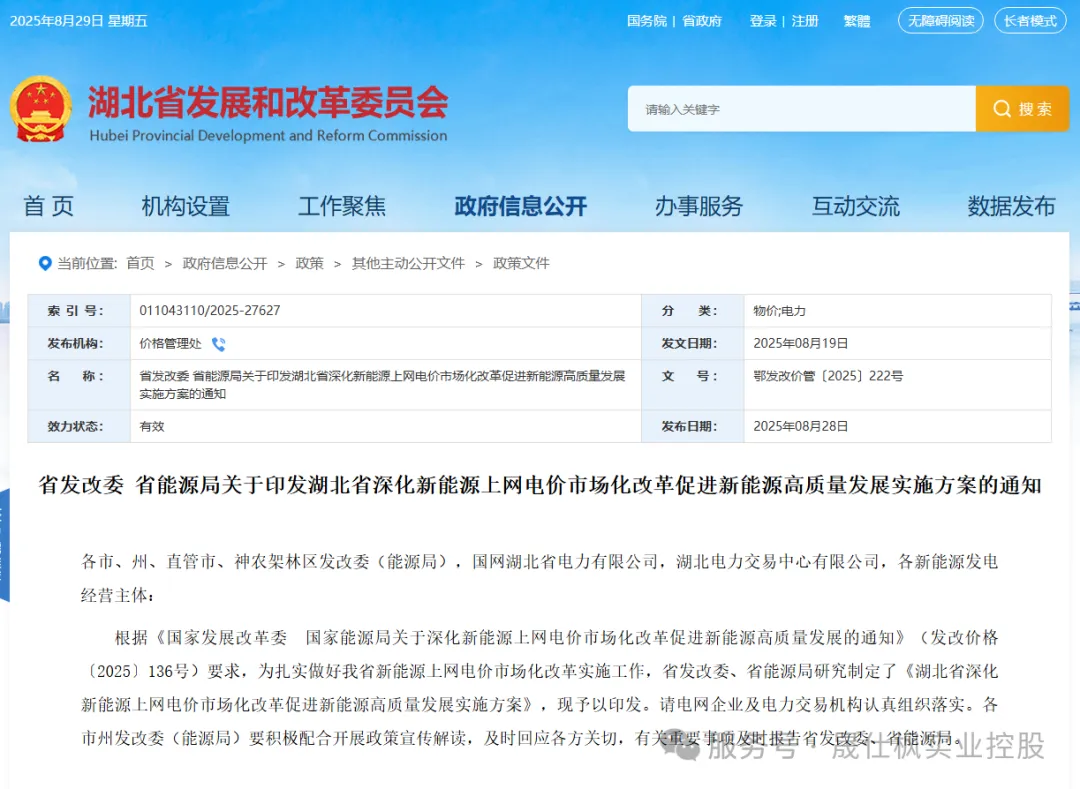This screenshot has width=1080, height=789.
Task: Toggle 长者模式 senior mode
Action: click(x=1030, y=21)
